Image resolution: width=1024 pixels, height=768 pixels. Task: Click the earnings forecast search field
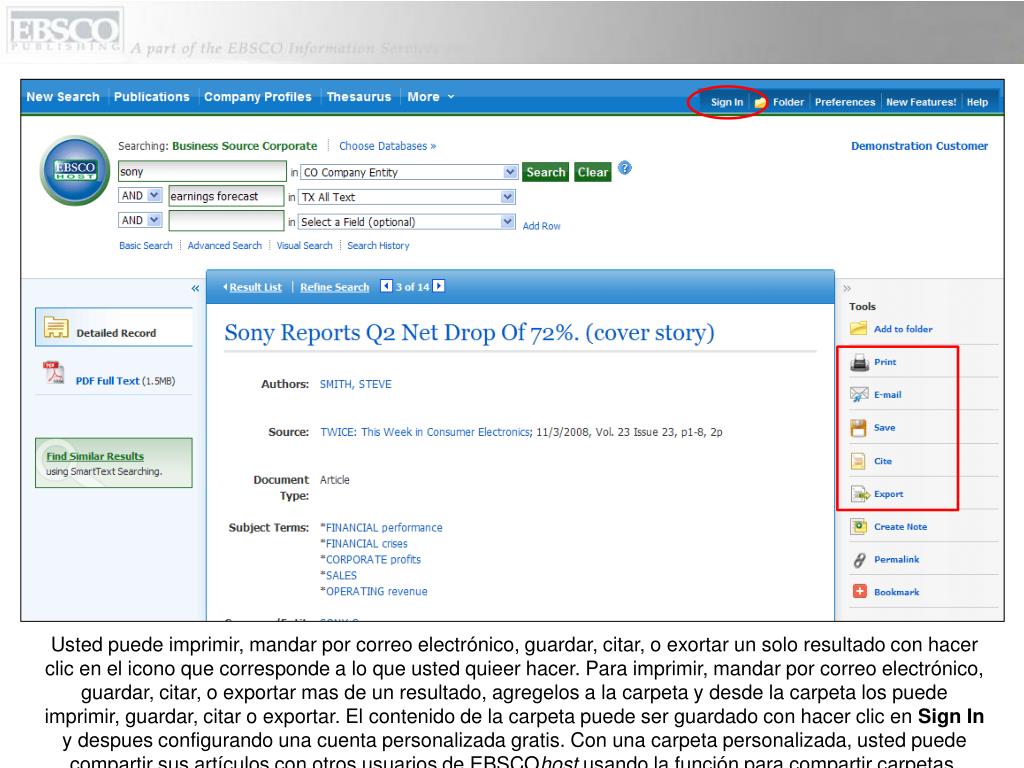[226, 196]
